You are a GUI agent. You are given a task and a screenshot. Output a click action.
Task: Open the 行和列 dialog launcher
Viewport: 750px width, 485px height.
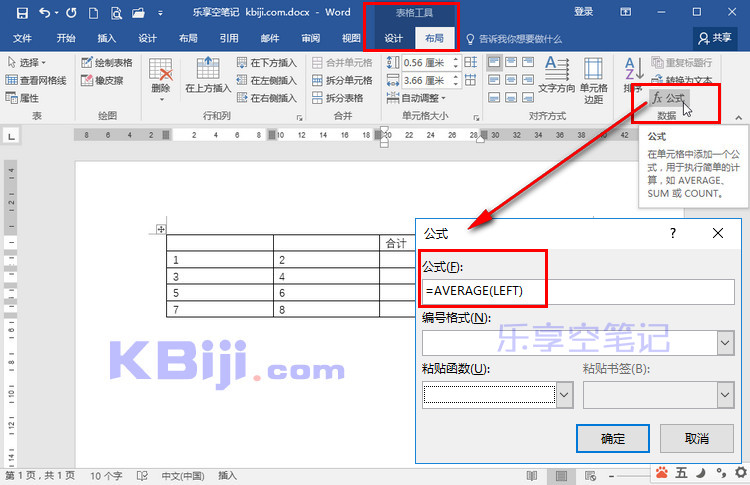299,117
